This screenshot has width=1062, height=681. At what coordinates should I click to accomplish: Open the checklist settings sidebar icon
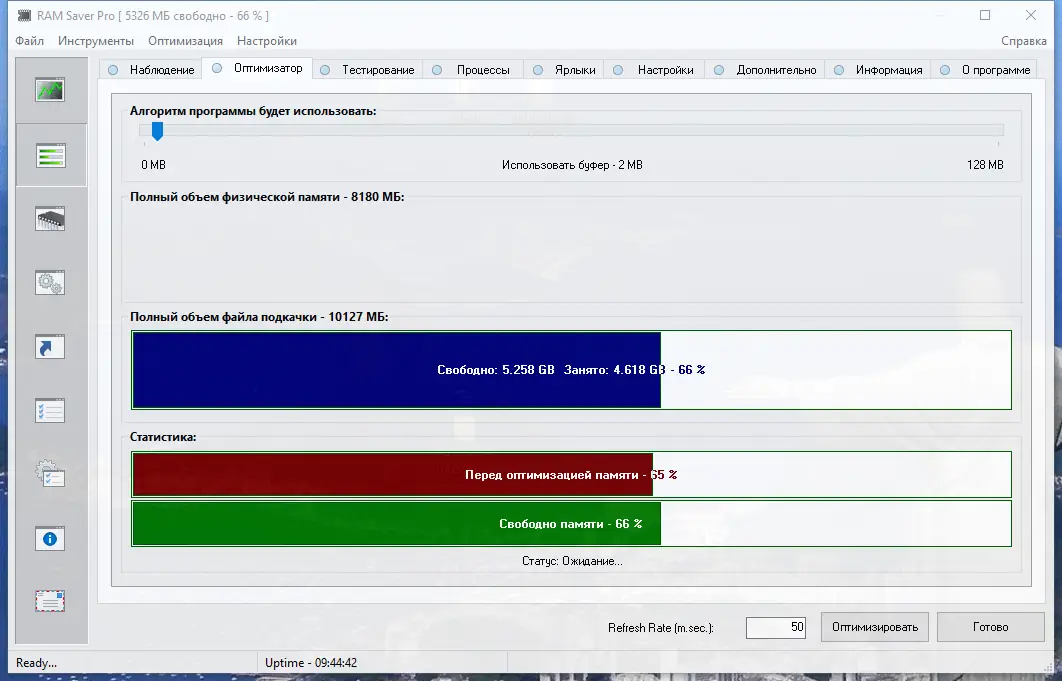[x=50, y=411]
